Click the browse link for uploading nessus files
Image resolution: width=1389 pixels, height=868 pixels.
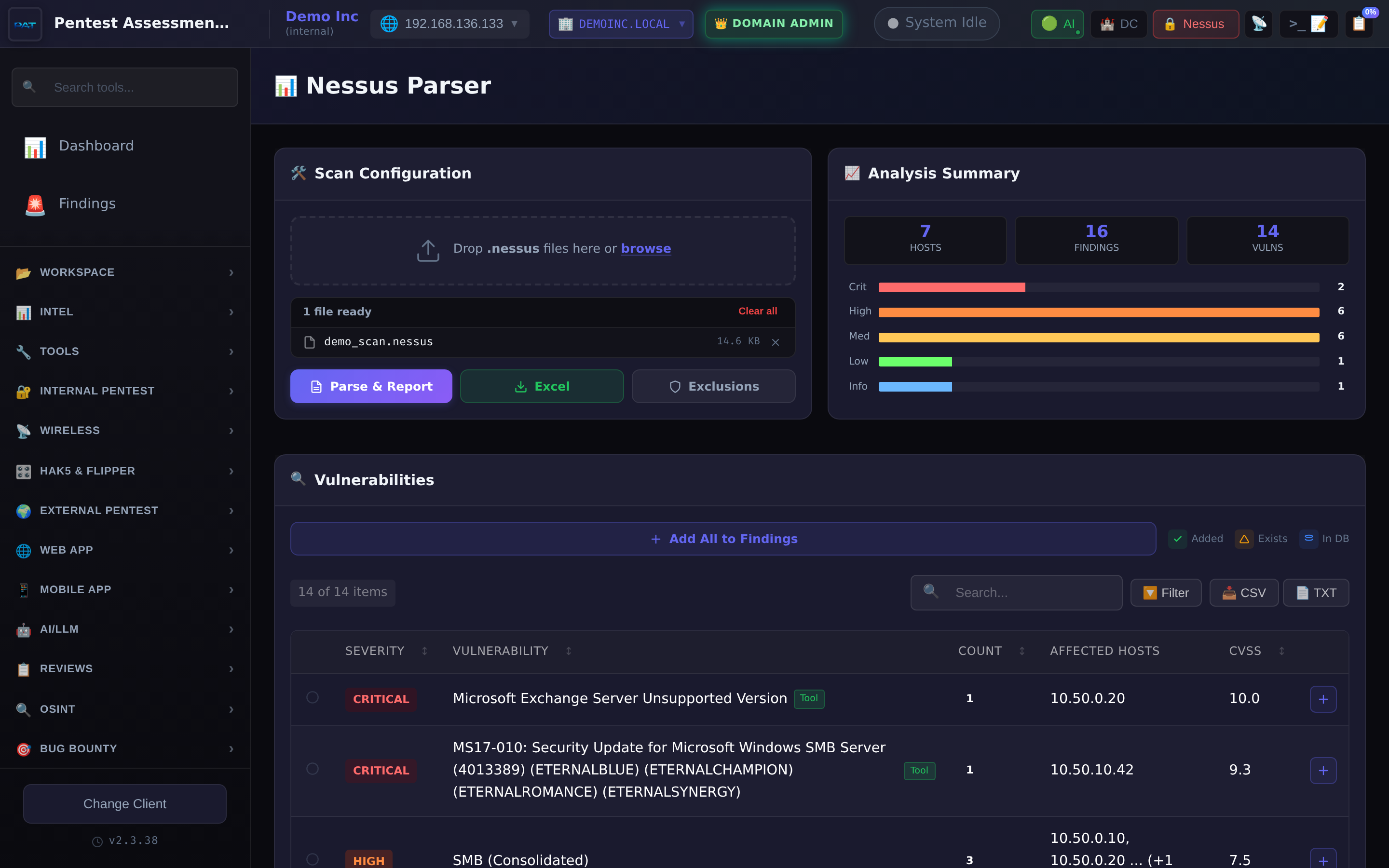pyautogui.click(x=646, y=248)
